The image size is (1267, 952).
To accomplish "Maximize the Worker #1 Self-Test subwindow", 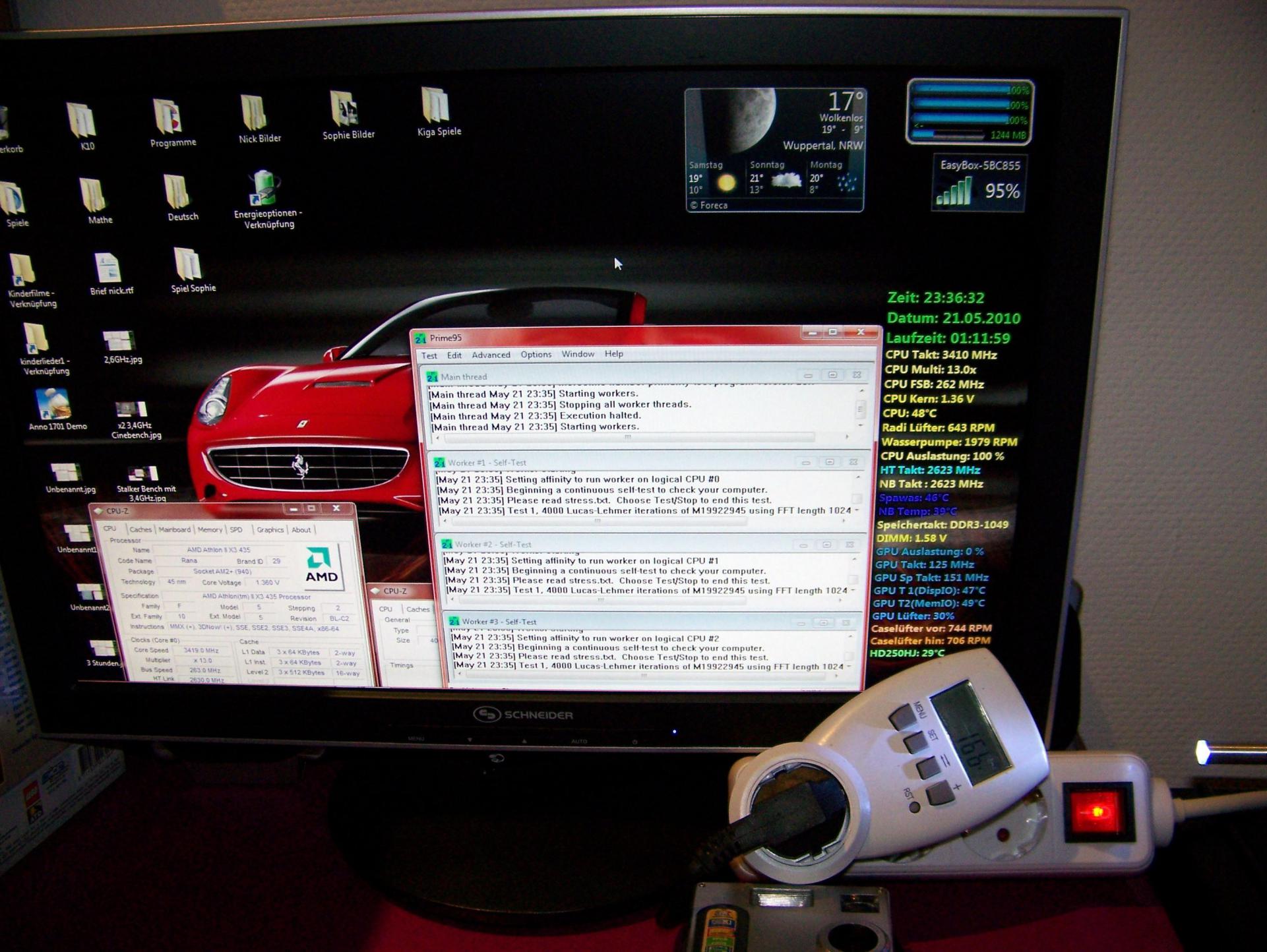I will 830,462.
